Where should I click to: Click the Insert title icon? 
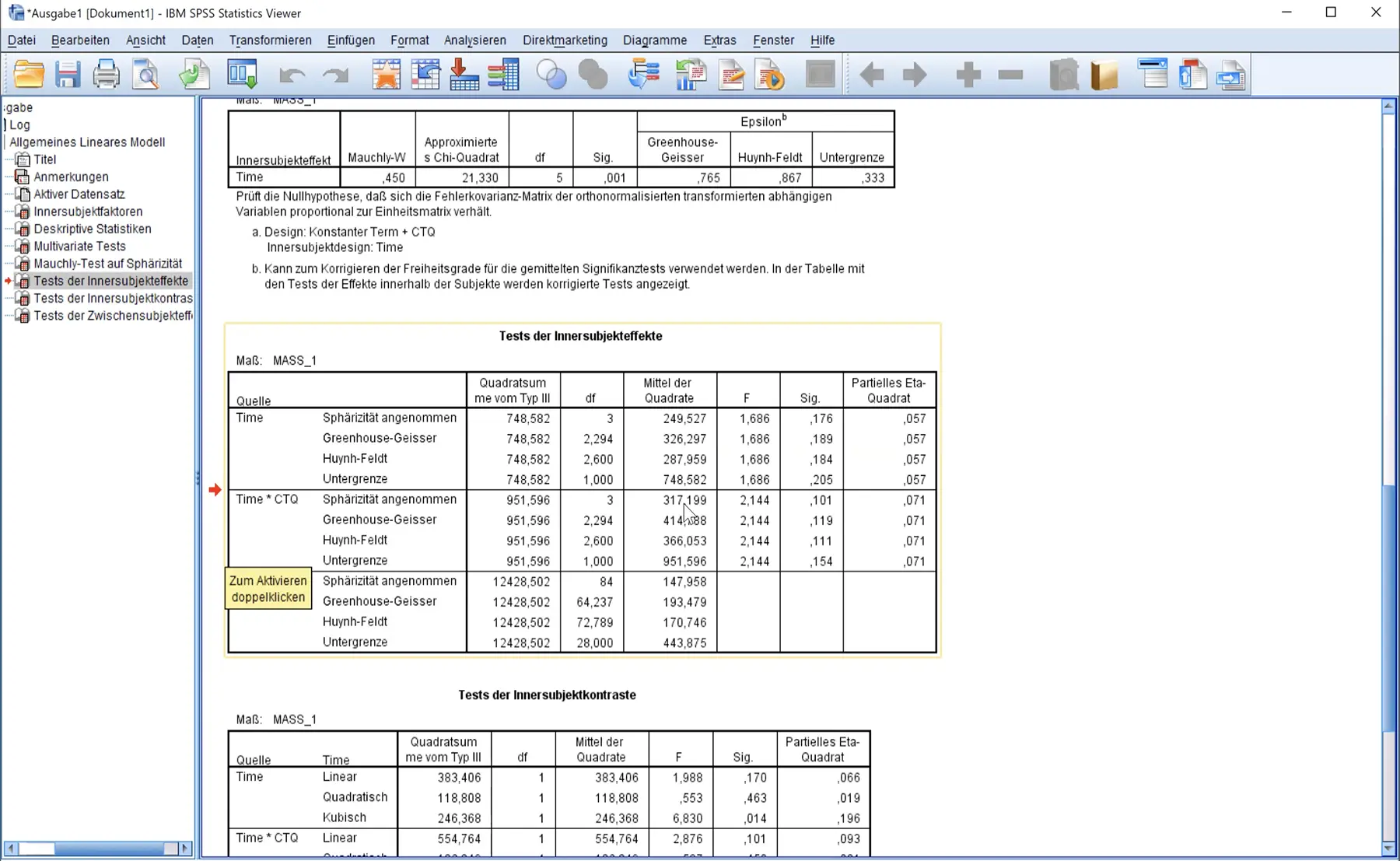click(1192, 75)
